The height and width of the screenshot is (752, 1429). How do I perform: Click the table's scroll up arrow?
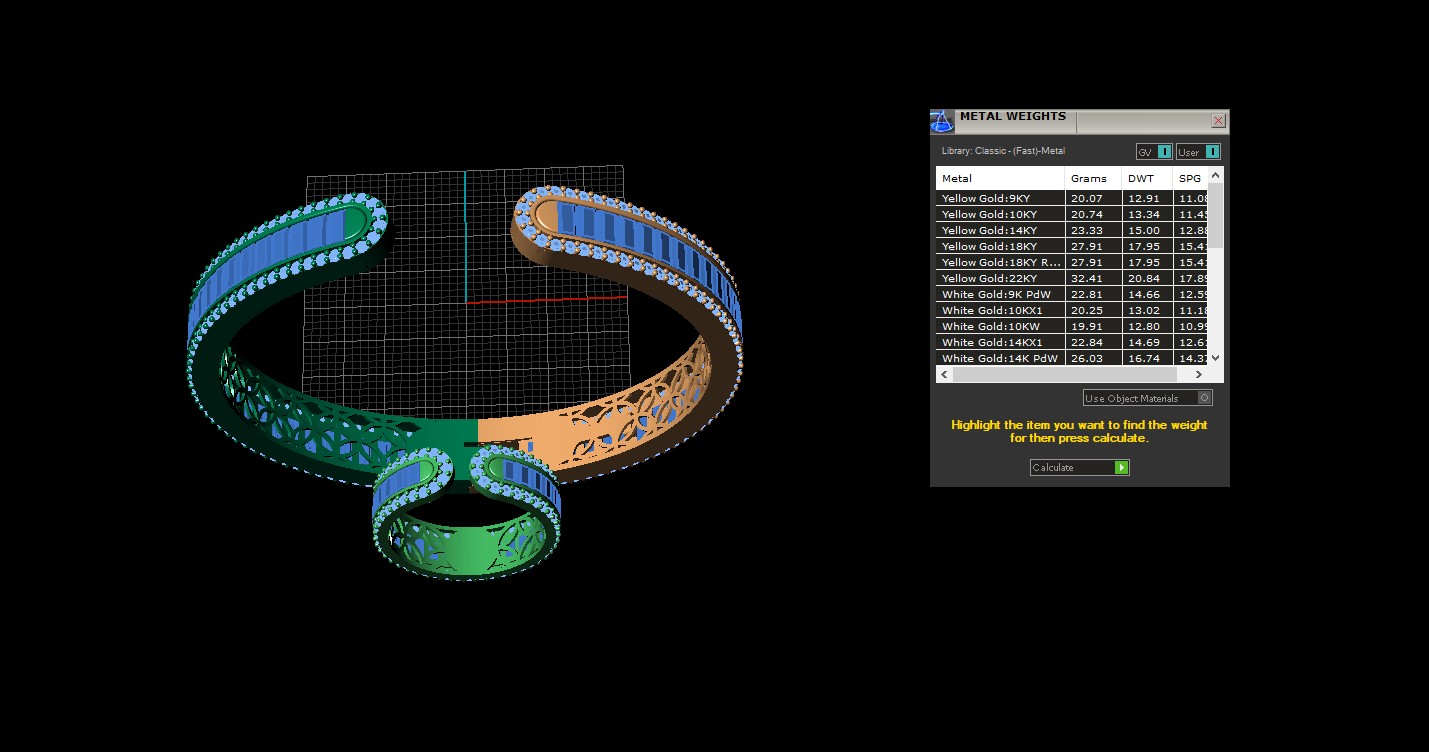point(1215,174)
